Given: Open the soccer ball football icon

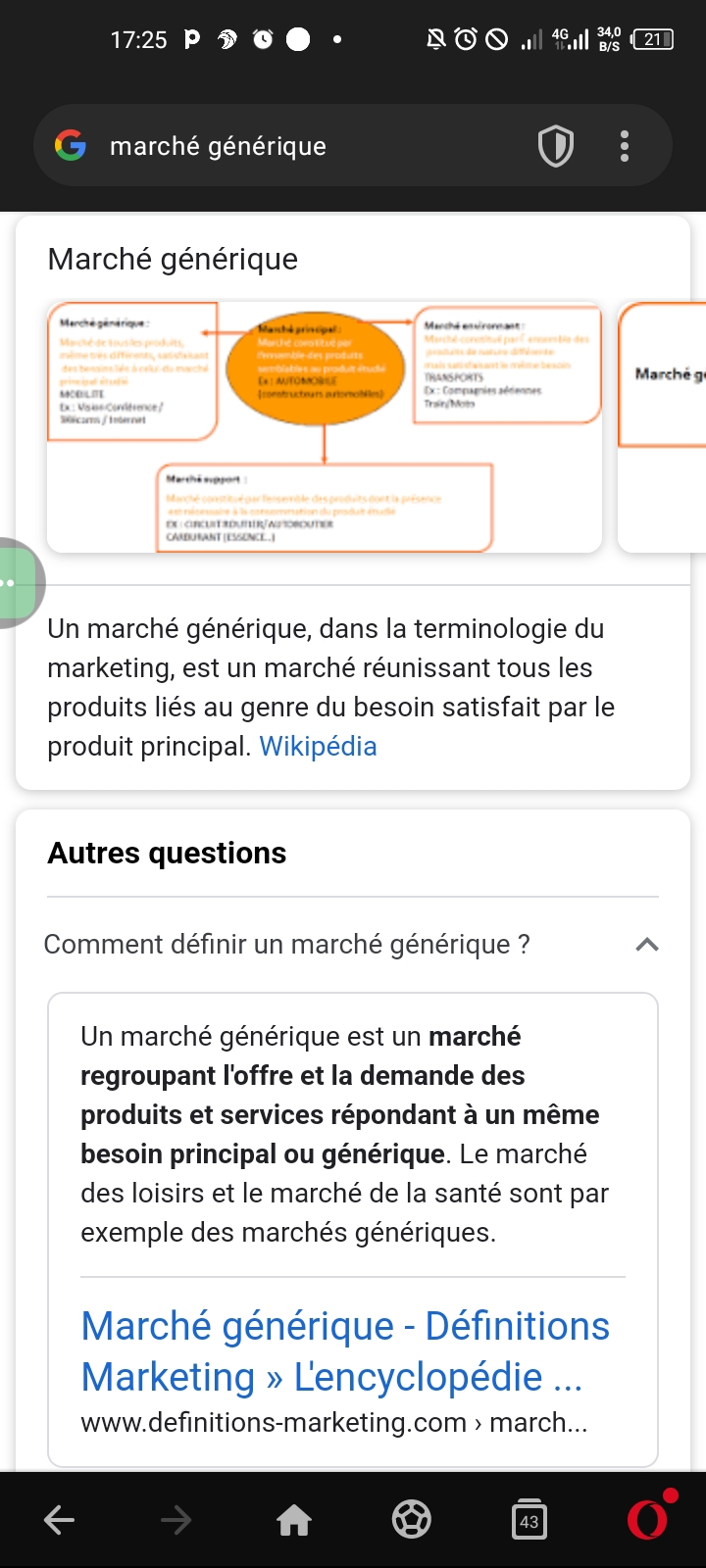Looking at the screenshot, I should coord(412,1520).
